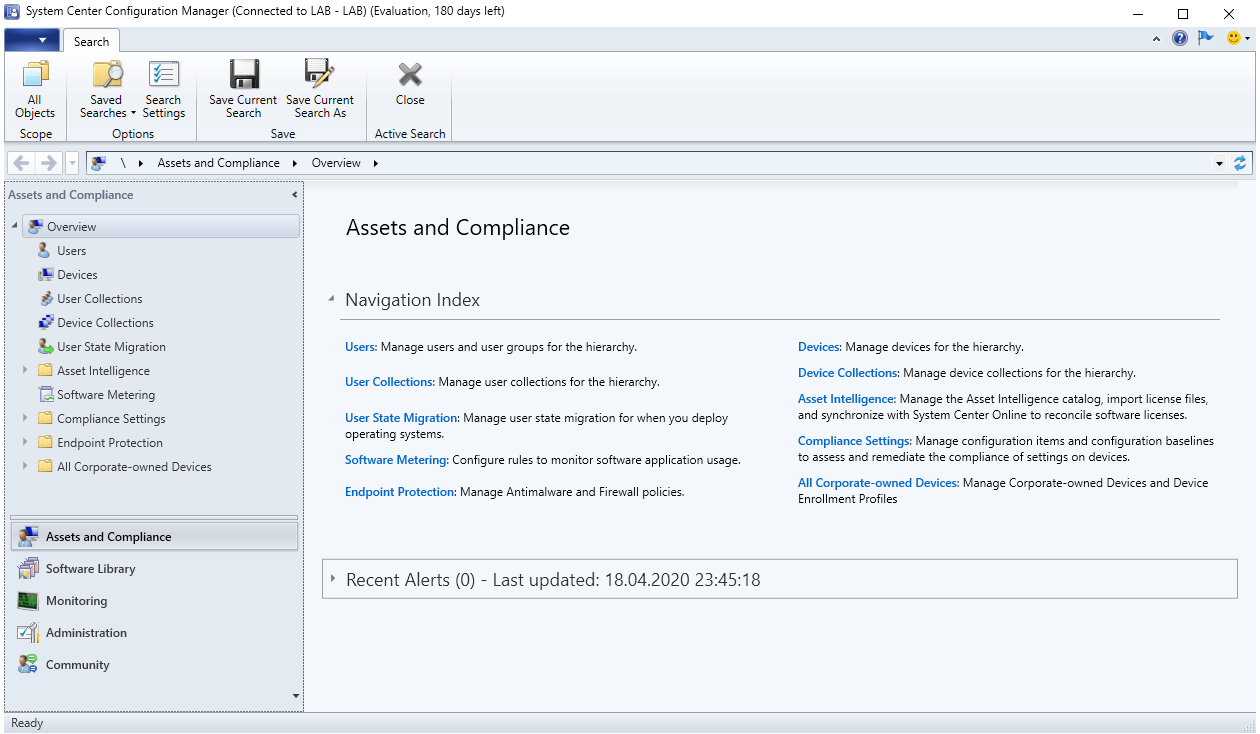
Task: Open the Compliance Settings link
Action: (854, 441)
